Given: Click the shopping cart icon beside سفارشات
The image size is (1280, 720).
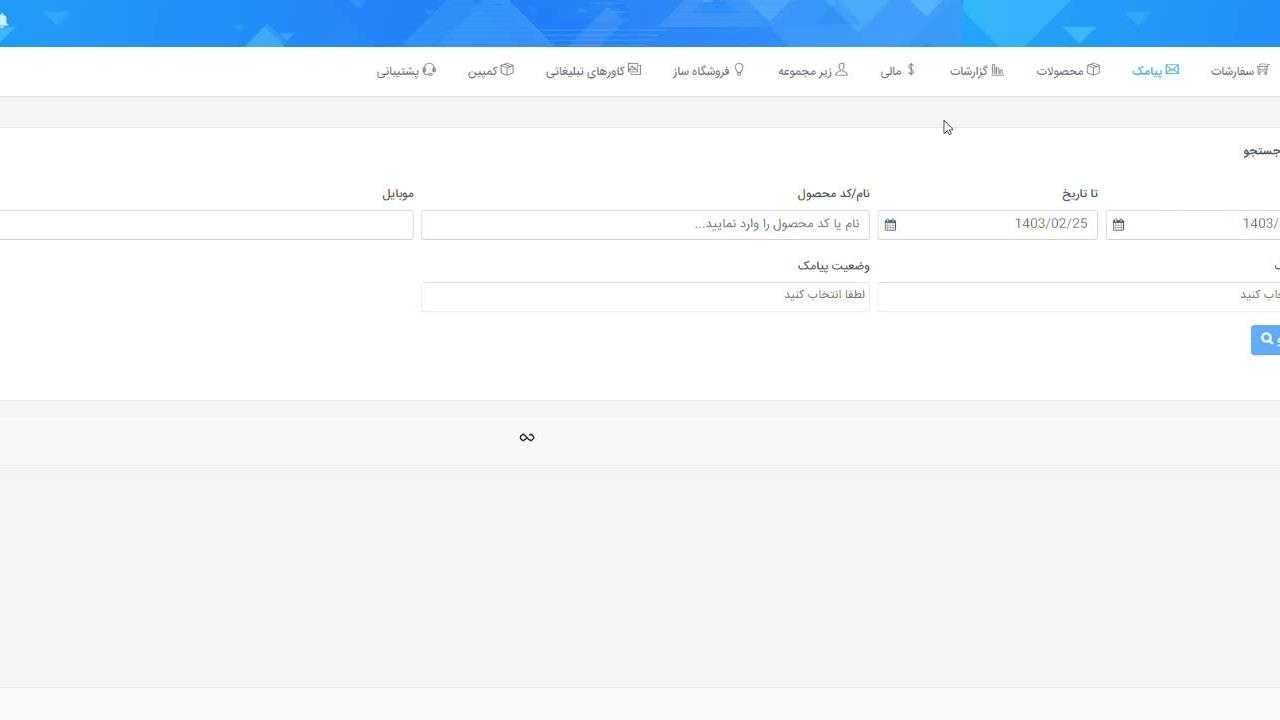Looking at the screenshot, I should [x=1263, y=70].
